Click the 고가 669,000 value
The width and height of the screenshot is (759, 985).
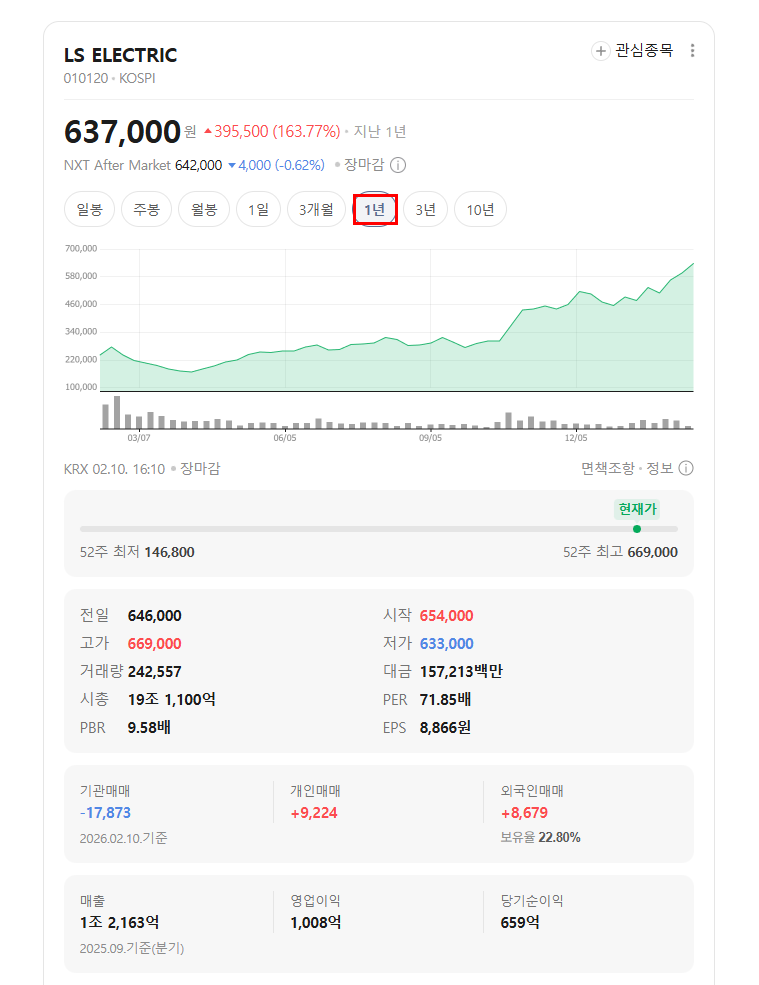[155, 644]
